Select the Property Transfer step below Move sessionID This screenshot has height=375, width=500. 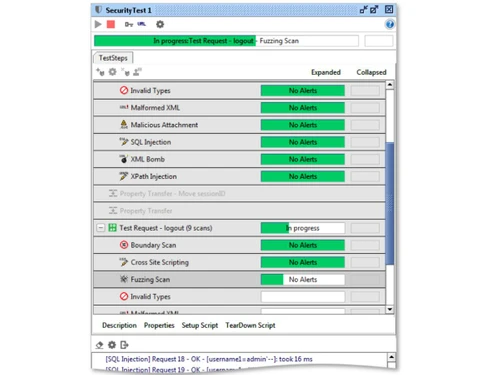click(239, 211)
